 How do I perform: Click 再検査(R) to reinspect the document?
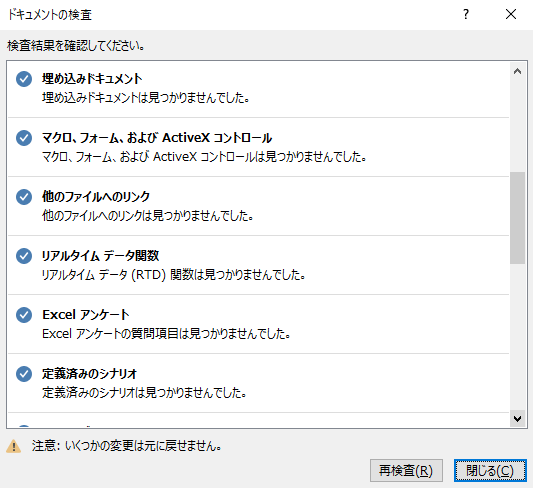coord(406,471)
